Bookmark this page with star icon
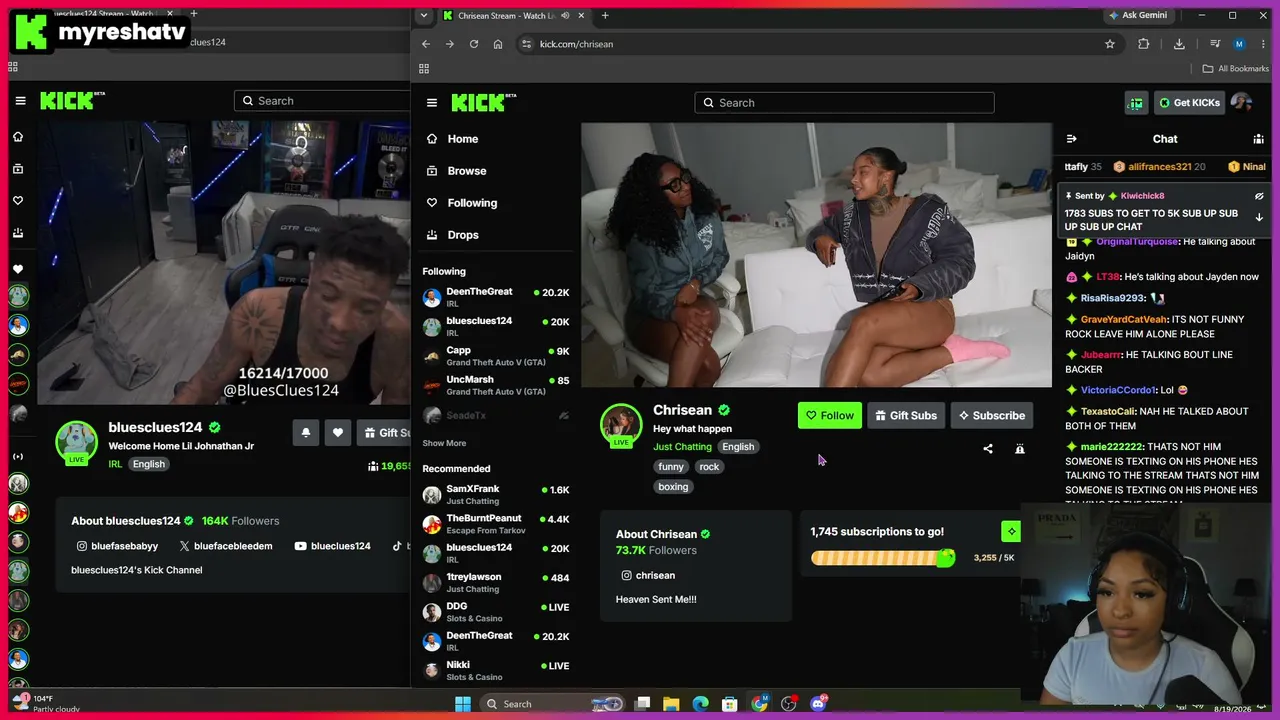The width and height of the screenshot is (1280, 720). click(x=1109, y=44)
